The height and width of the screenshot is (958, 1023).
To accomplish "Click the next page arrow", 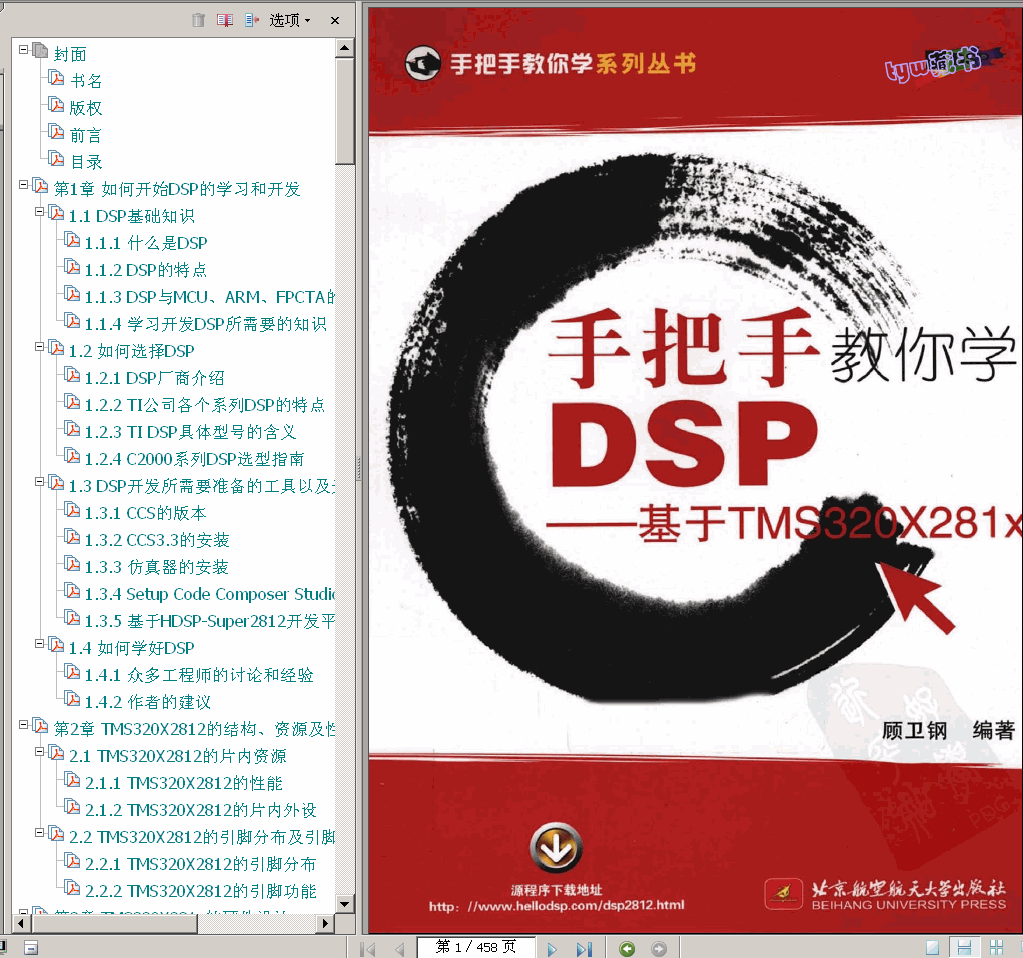I will tap(552, 949).
